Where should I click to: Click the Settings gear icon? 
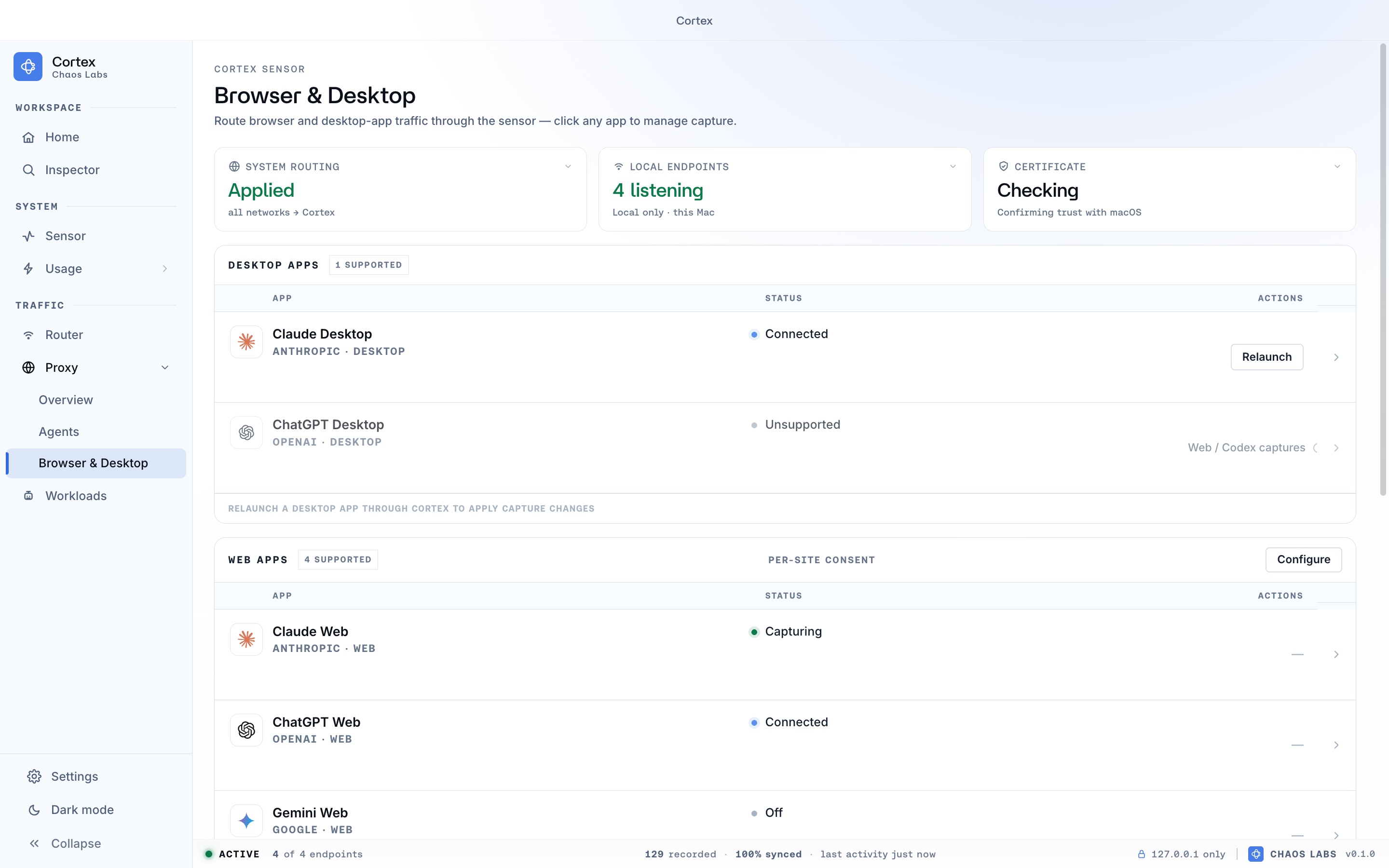point(34,776)
